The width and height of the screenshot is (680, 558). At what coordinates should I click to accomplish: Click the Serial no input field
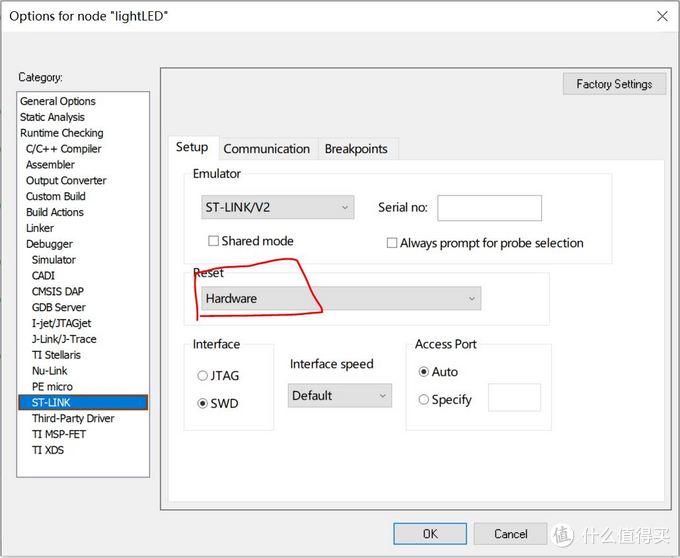pyautogui.click(x=489, y=208)
